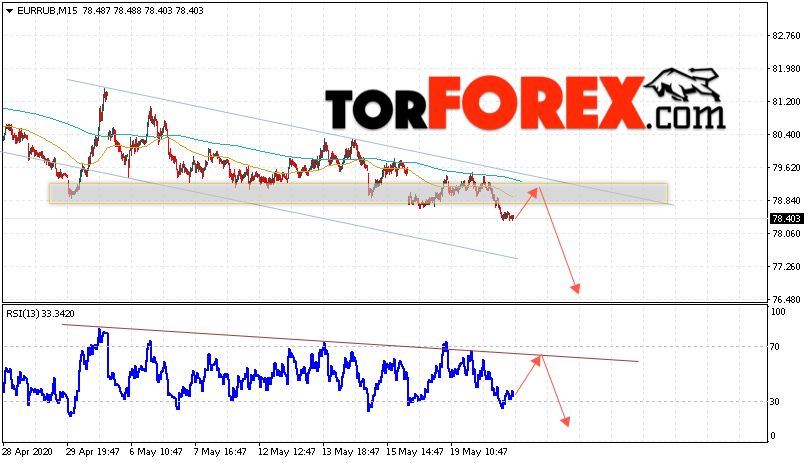Select the RSI(13) 33.3420 indicator label
The image size is (808, 463).
[40, 313]
